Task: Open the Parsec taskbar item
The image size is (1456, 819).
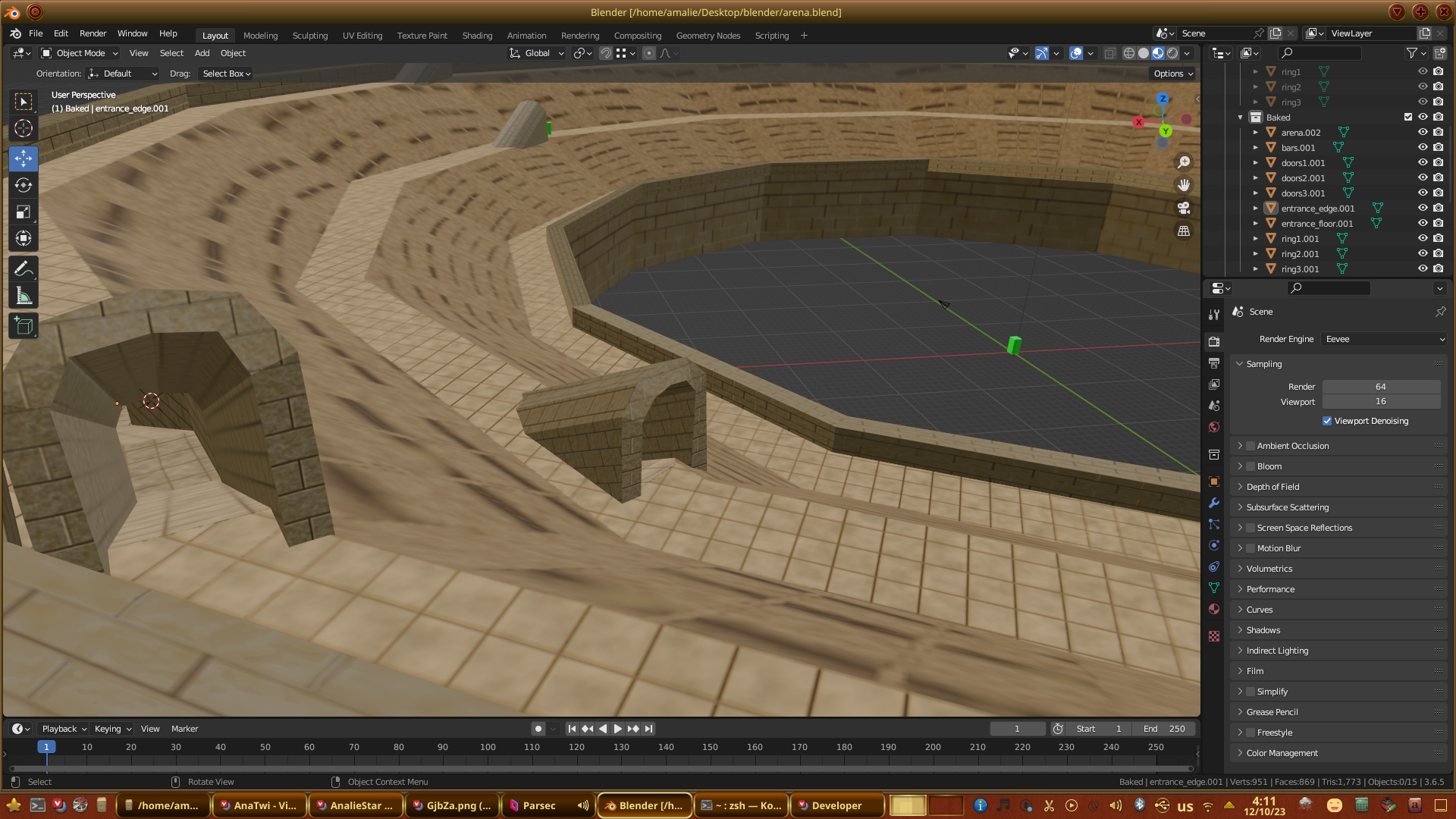Action: (x=538, y=805)
